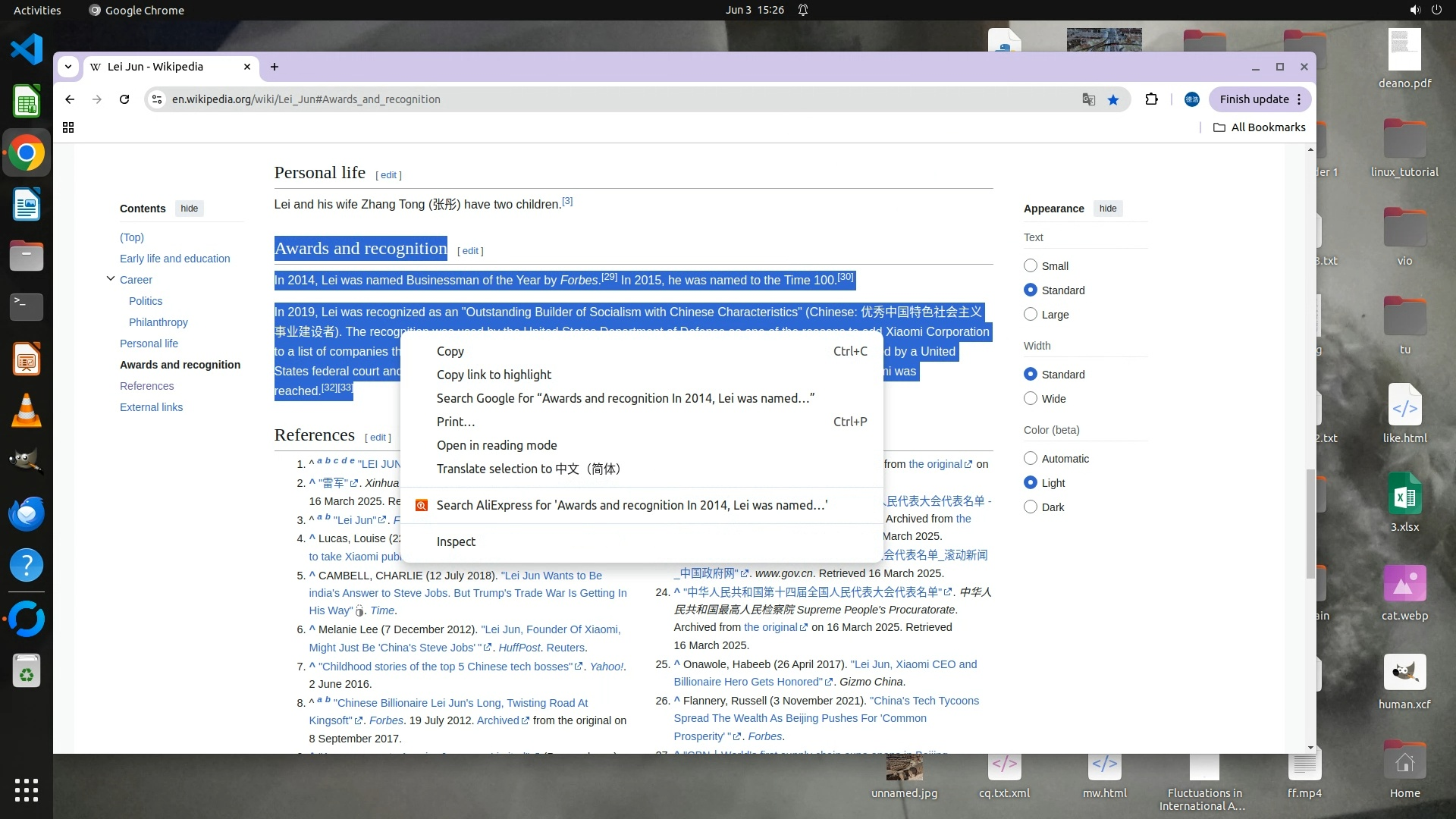This screenshot has width=1456, height=819.
Task: Click the page vertical scrollbar thumb
Action: click(1310, 523)
